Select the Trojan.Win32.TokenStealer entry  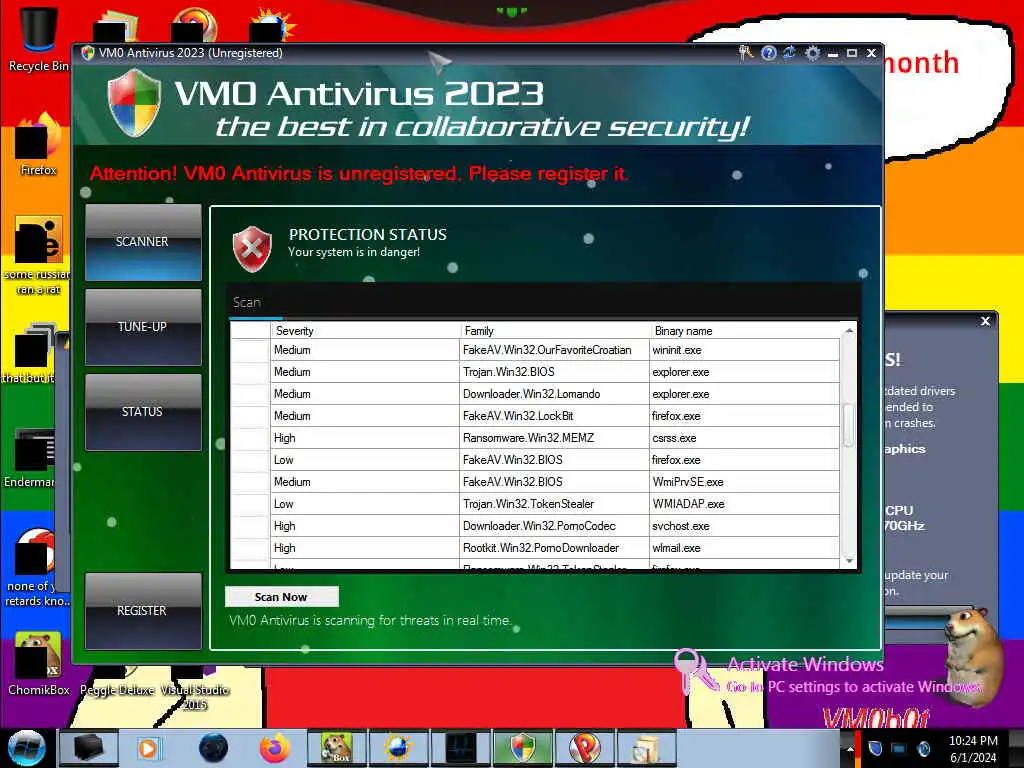tap(536, 504)
